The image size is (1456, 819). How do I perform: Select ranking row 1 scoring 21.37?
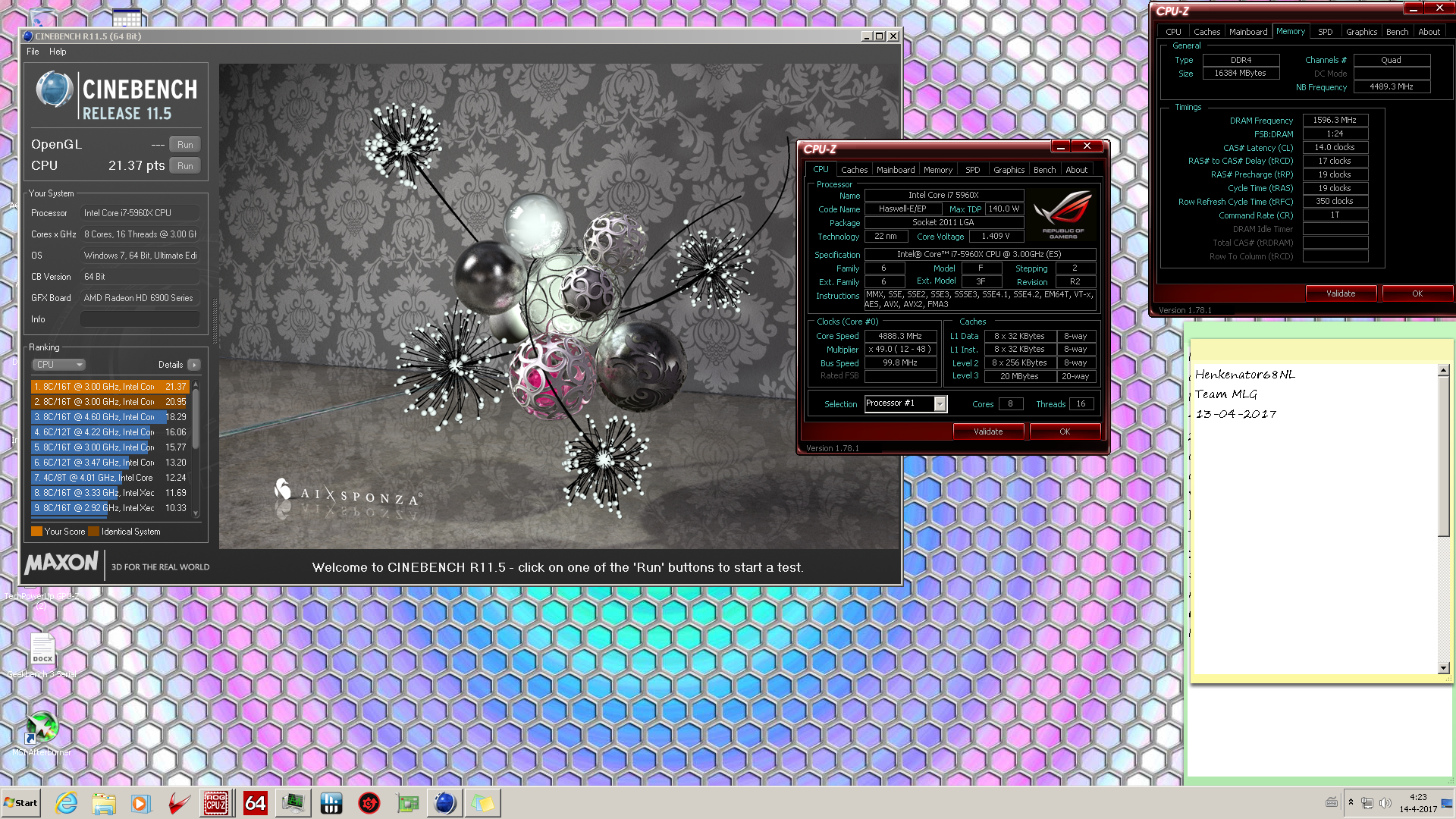pos(110,387)
